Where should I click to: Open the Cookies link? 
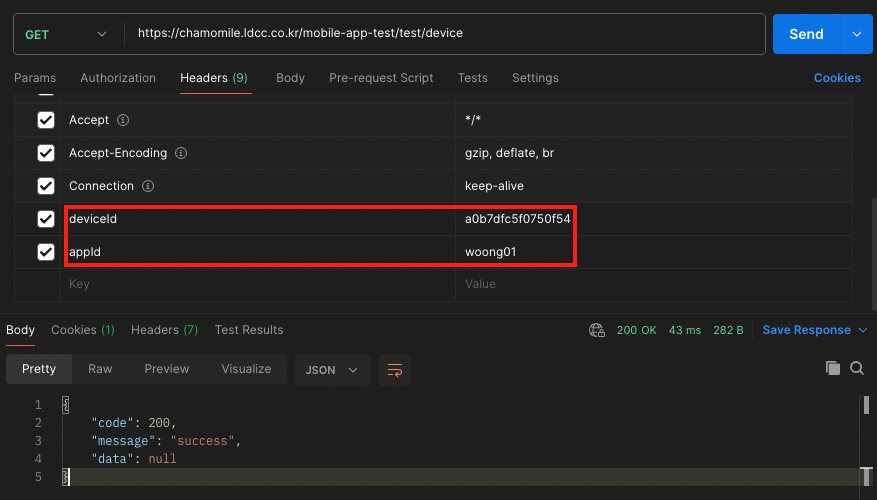coord(837,78)
